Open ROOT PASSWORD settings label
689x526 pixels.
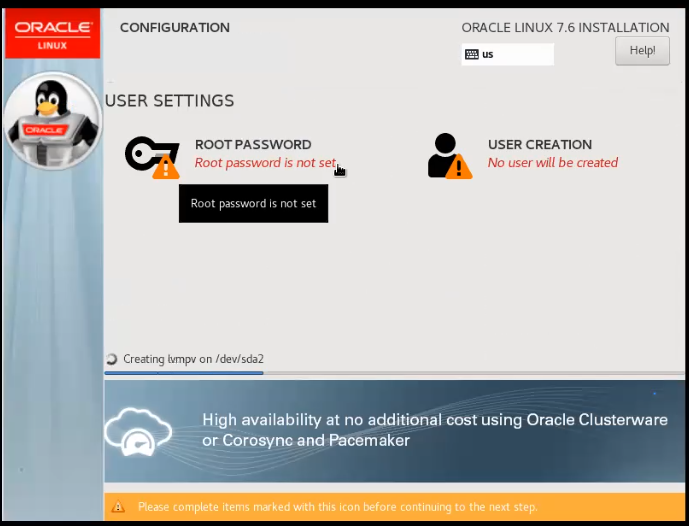[x=253, y=145]
